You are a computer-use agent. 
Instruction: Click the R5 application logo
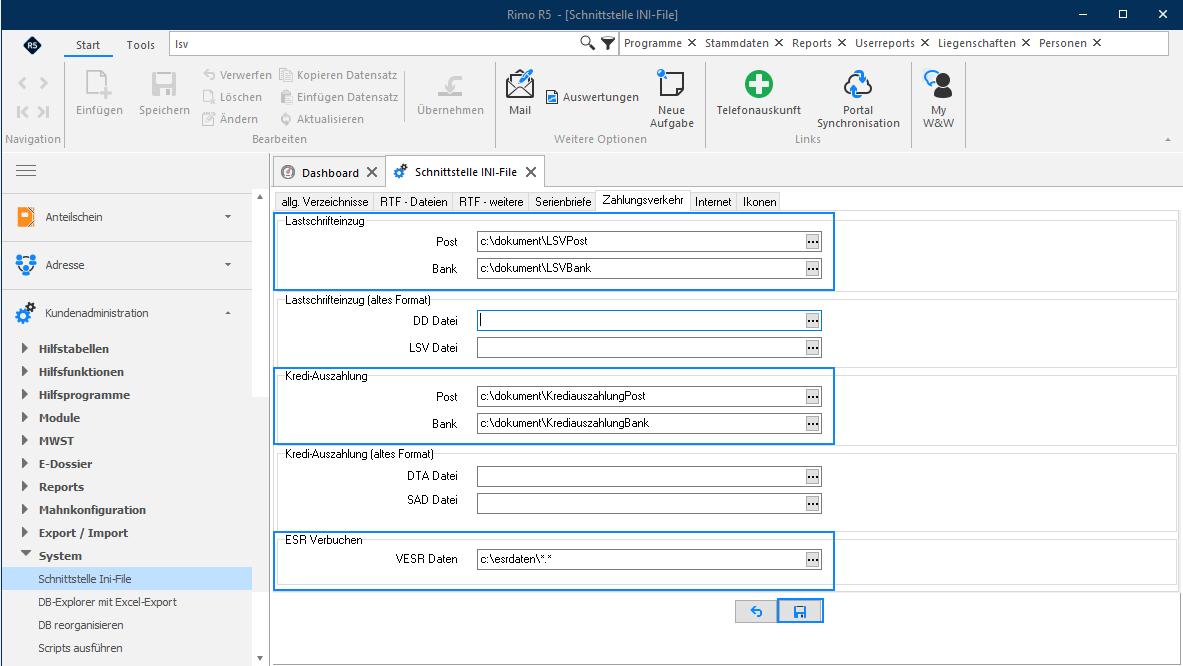tap(32, 45)
